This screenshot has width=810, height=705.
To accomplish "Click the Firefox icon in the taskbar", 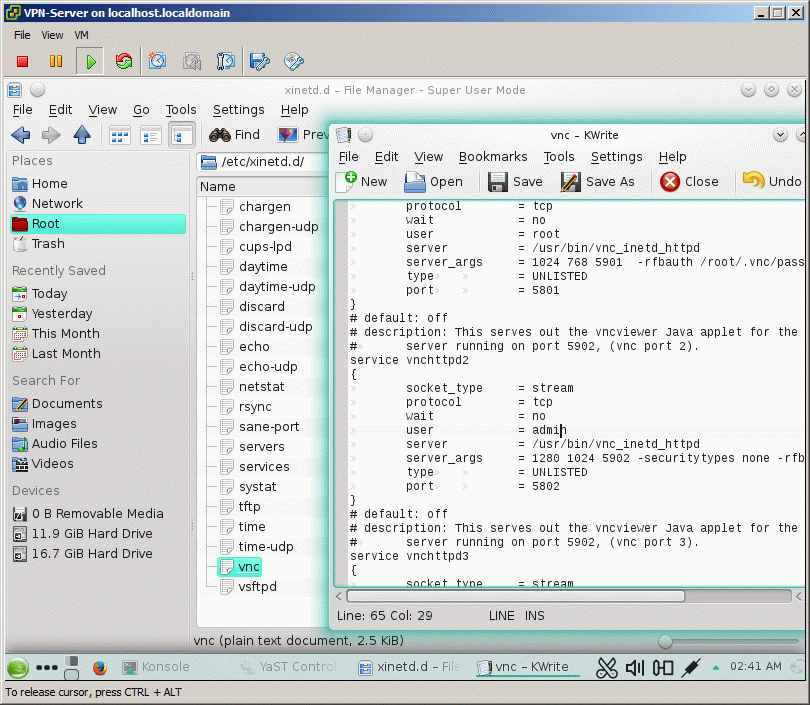I will (99, 667).
